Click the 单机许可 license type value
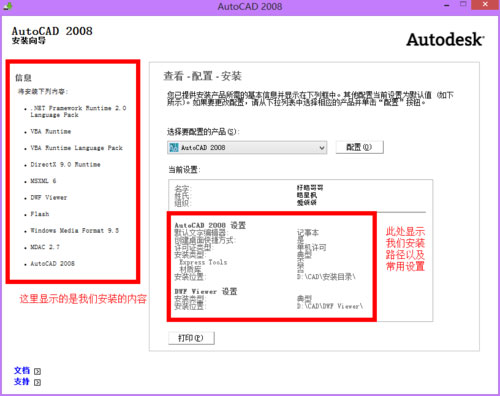 (x=312, y=247)
